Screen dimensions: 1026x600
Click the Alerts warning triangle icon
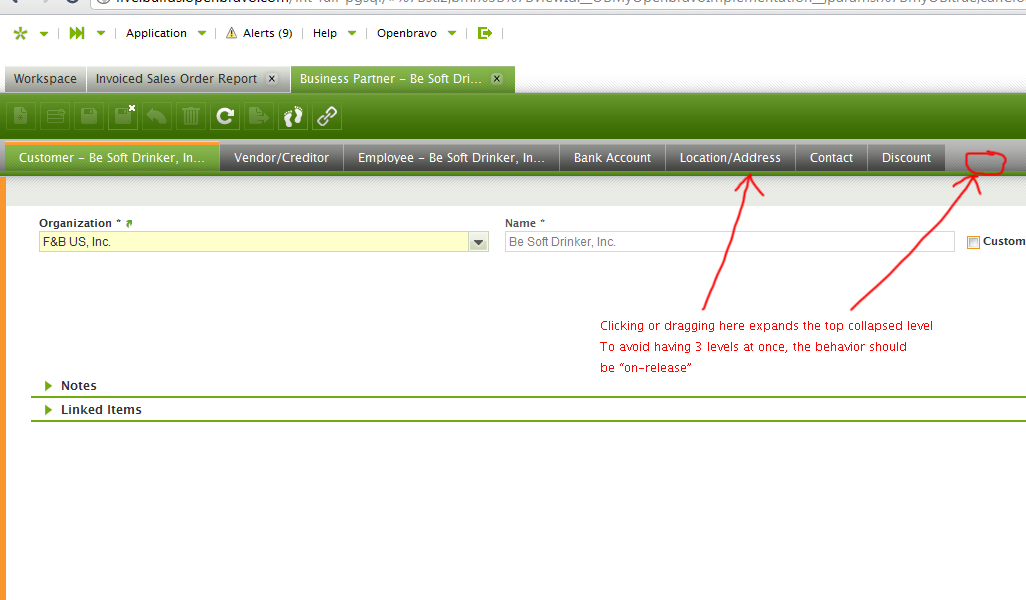pos(231,33)
